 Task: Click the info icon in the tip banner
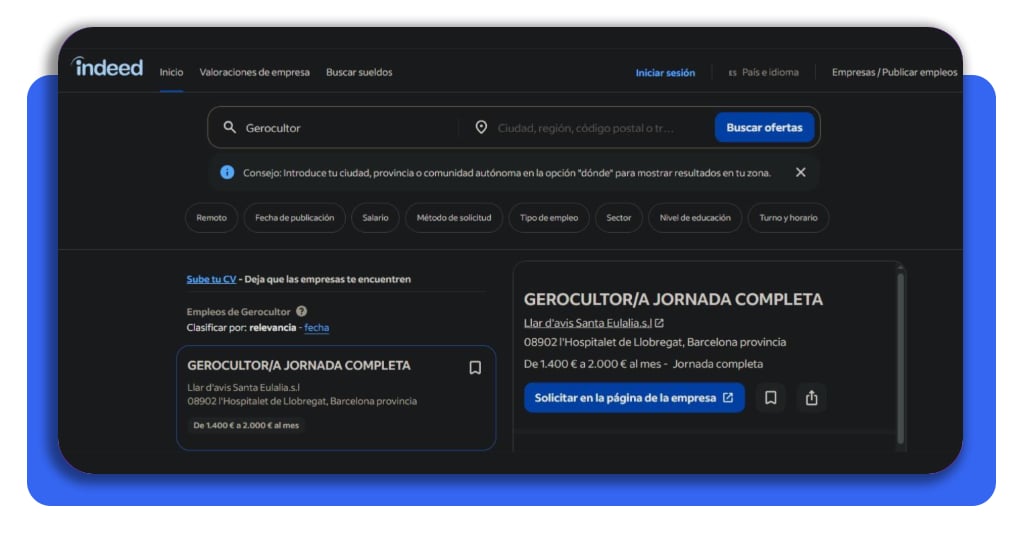[227, 172]
